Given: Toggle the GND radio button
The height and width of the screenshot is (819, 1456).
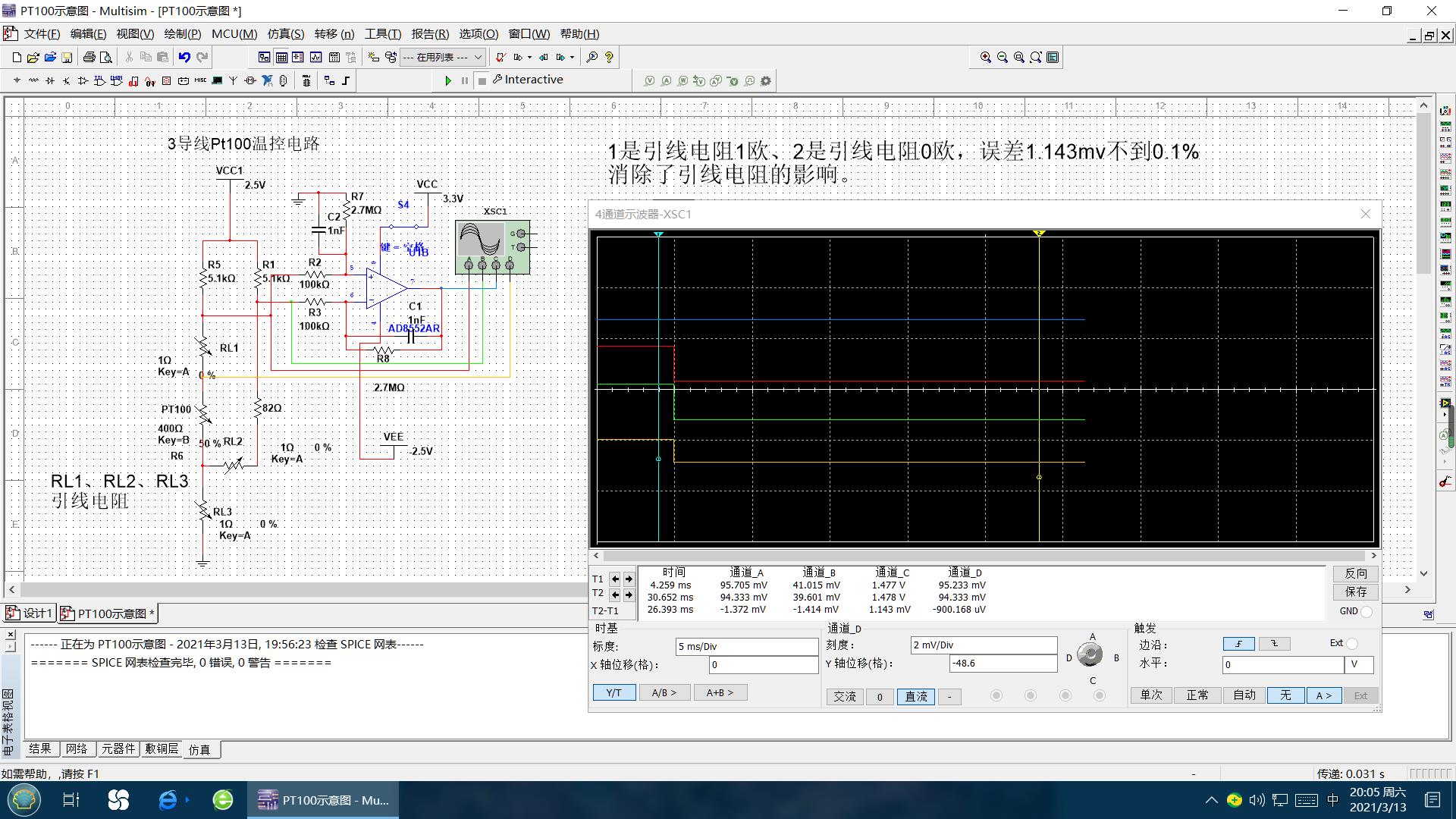Looking at the screenshot, I should click(x=1367, y=611).
